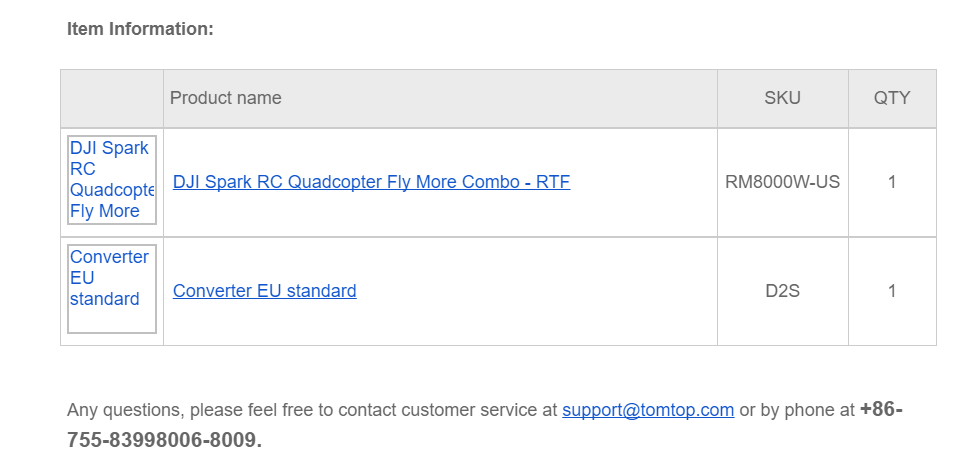This screenshot has height=463, width=963.
Task: Open the DJI Spark Fly More Combo link
Action: click(x=371, y=182)
